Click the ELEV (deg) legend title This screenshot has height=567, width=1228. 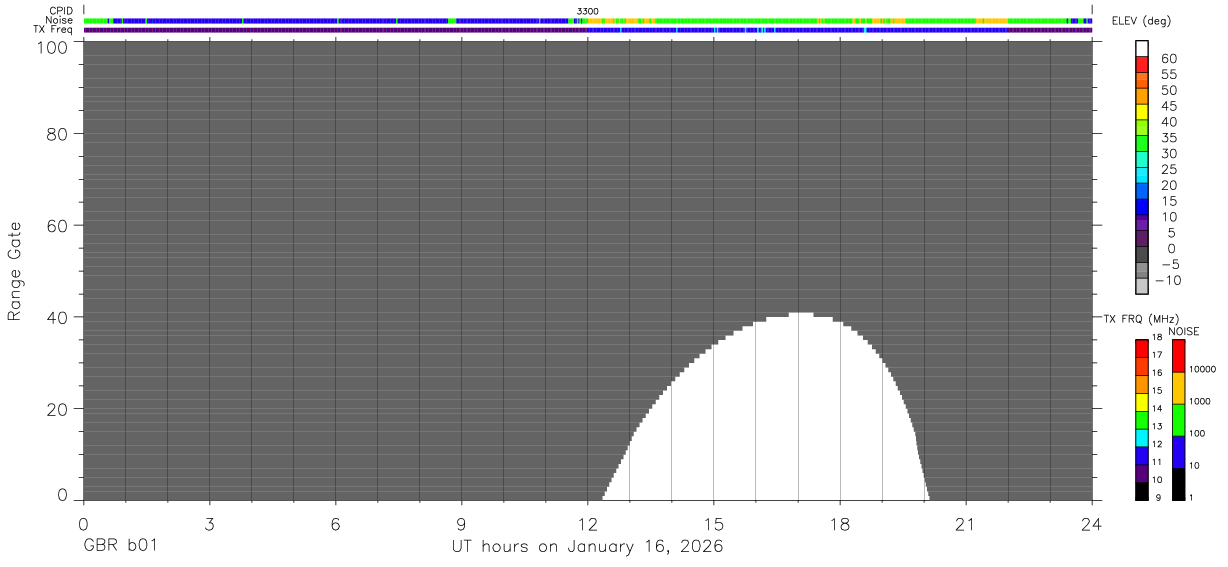tap(1143, 21)
